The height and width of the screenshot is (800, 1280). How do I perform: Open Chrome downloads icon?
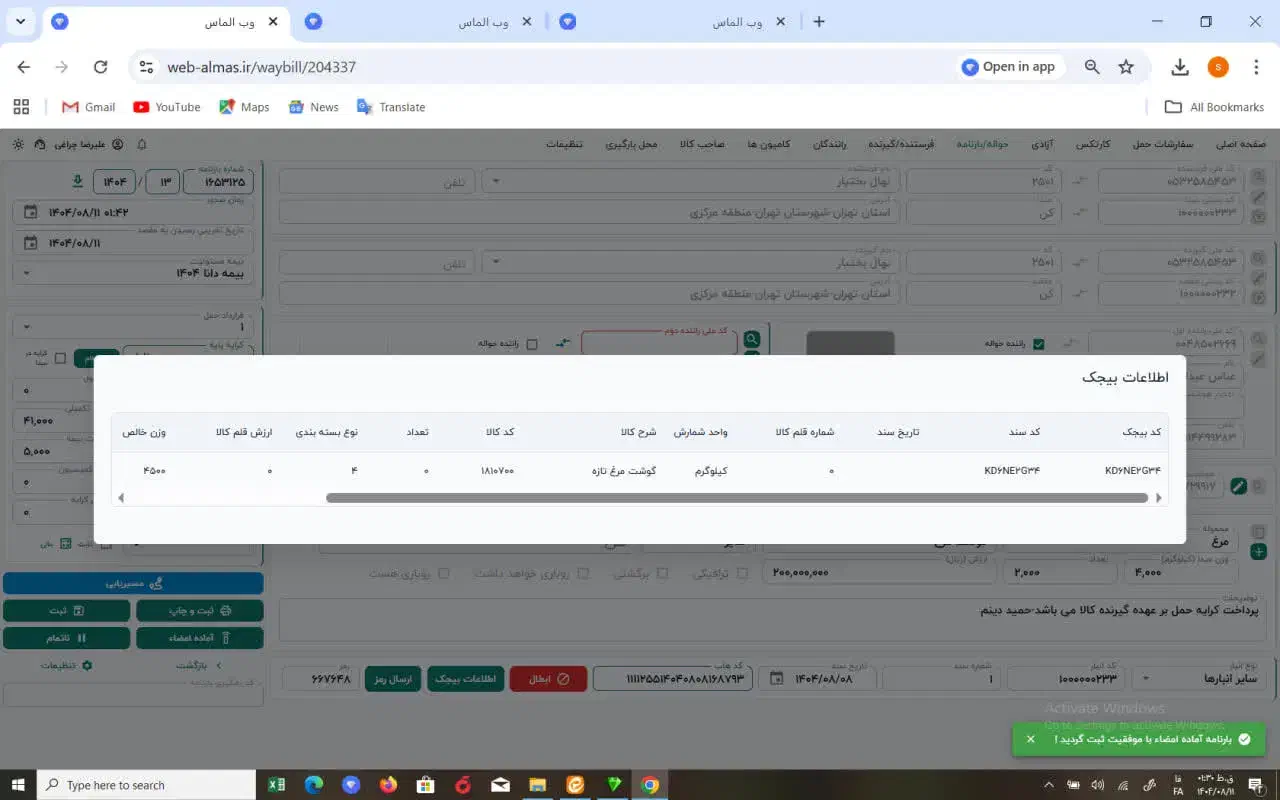tap(1180, 67)
